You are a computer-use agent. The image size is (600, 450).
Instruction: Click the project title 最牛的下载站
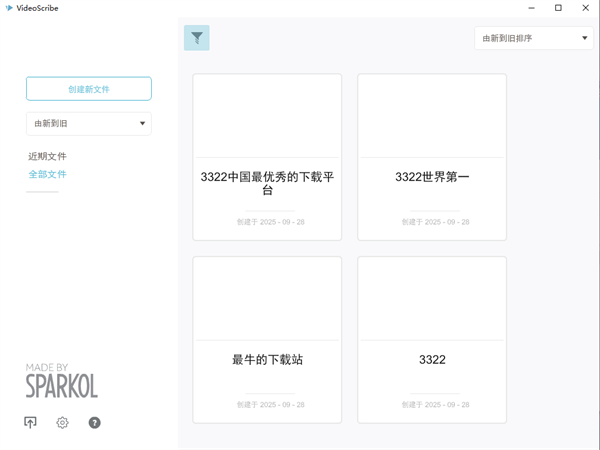click(267, 359)
